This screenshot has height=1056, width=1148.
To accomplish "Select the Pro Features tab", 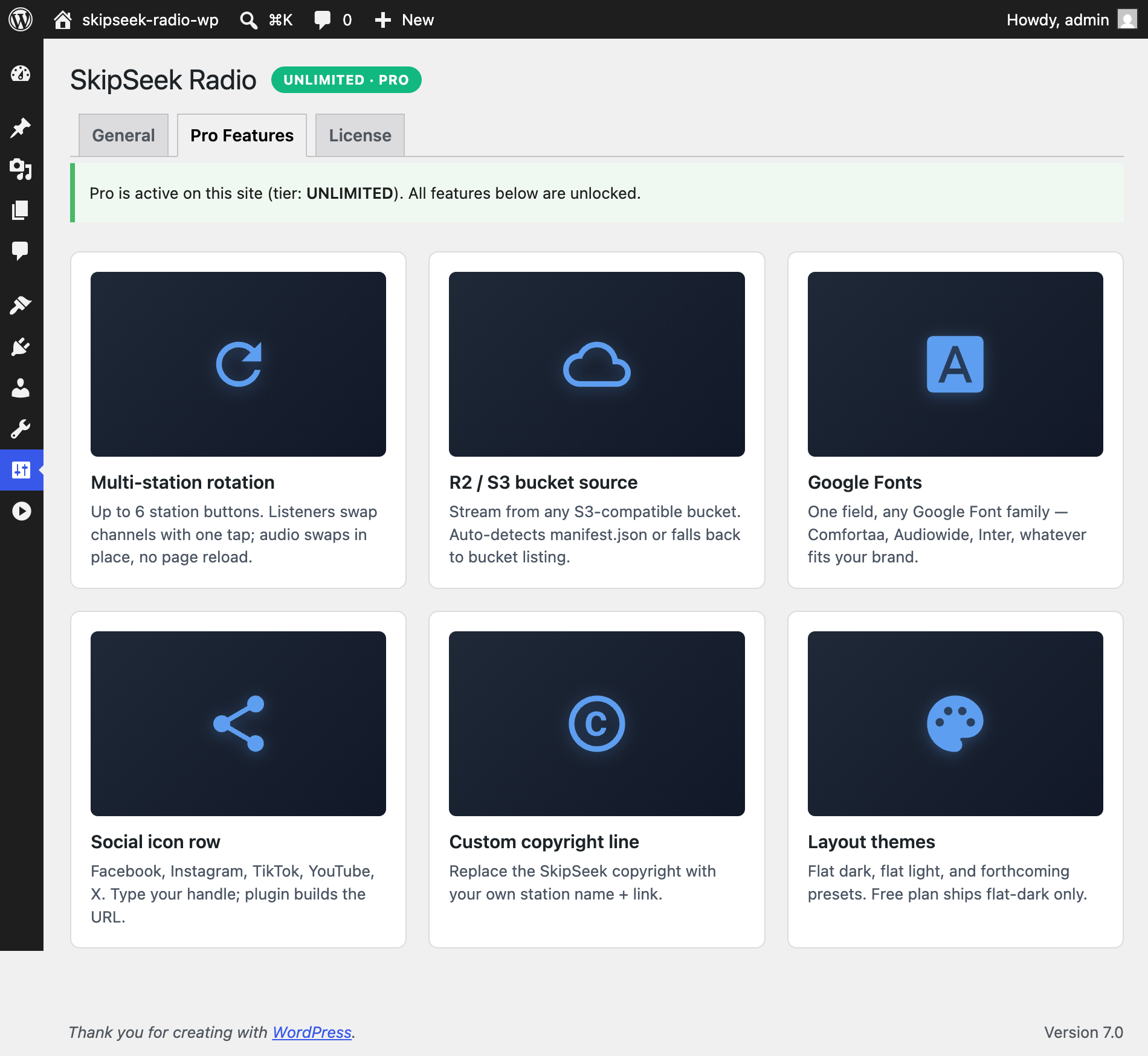I will (x=242, y=135).
